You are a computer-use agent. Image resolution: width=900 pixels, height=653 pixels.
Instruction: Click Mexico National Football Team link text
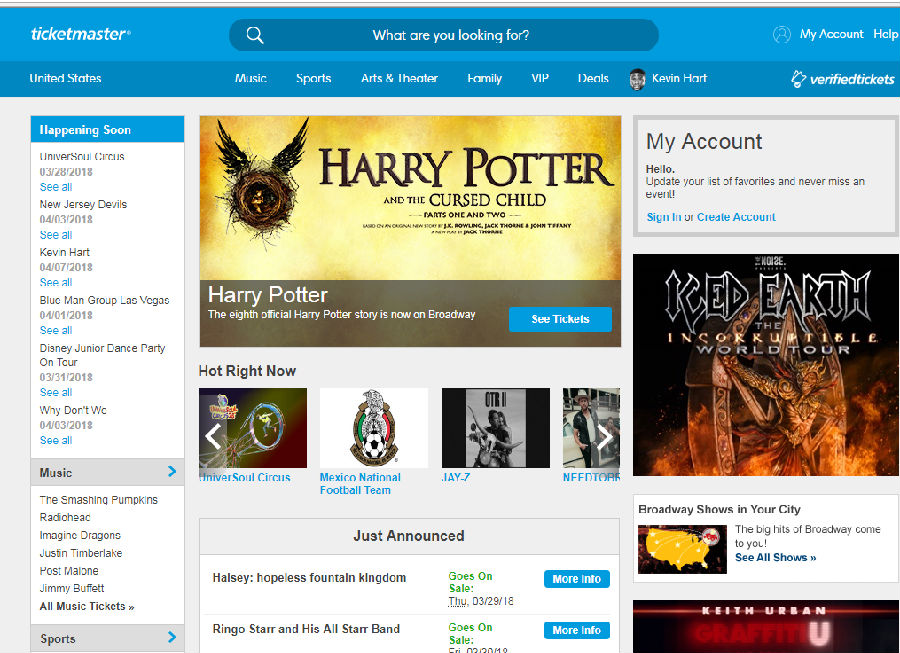pyautogui.click(x=360, y=484)
